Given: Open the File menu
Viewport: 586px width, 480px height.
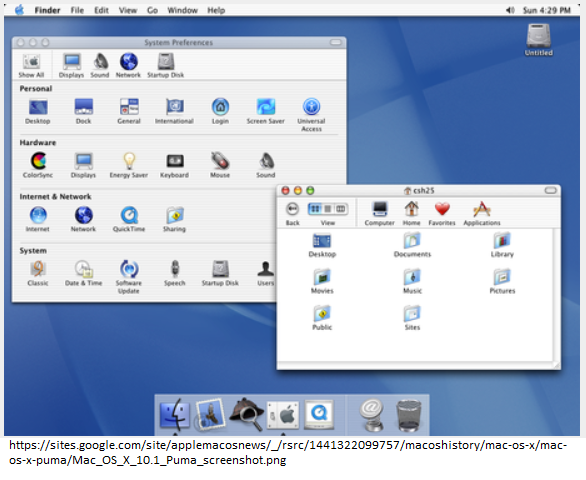Looking at the screenshot, I should pyautogui.click(x=77, y=10).
